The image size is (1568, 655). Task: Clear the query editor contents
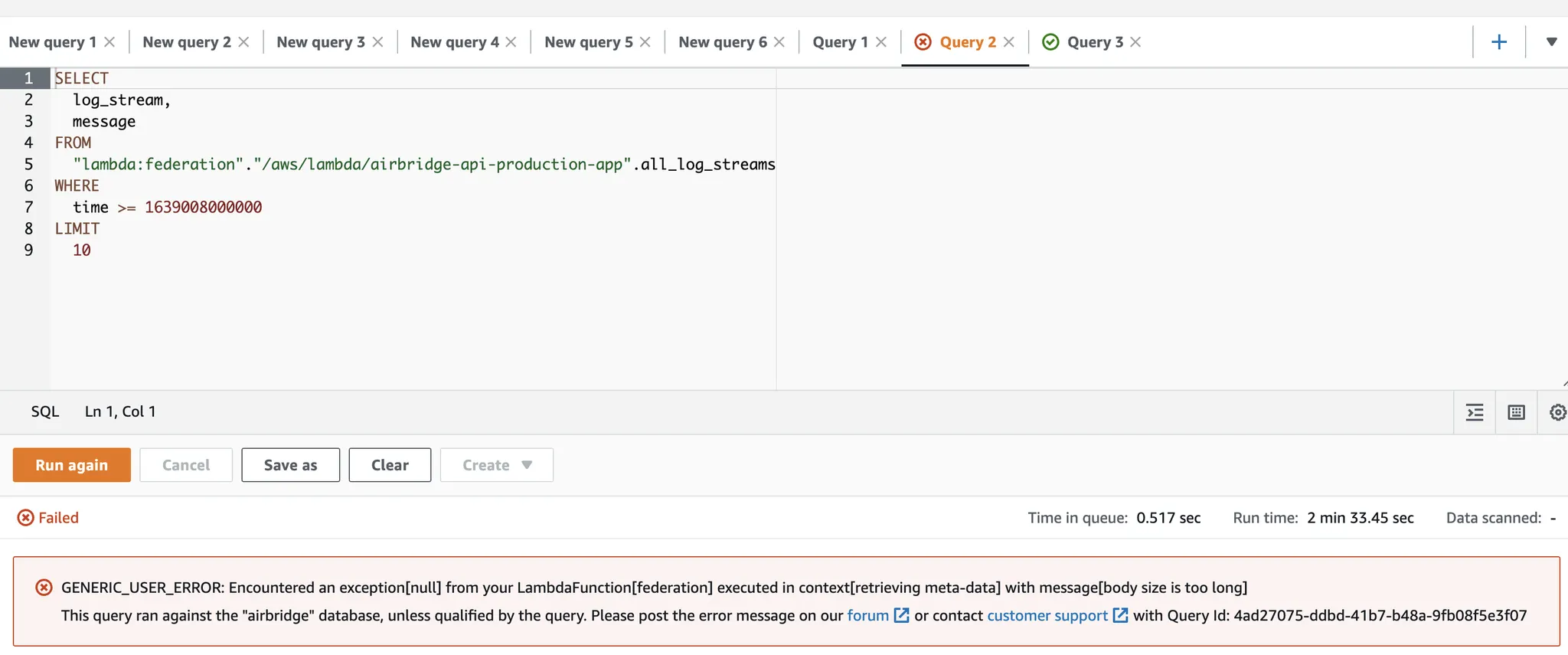[x=390, y=465]
